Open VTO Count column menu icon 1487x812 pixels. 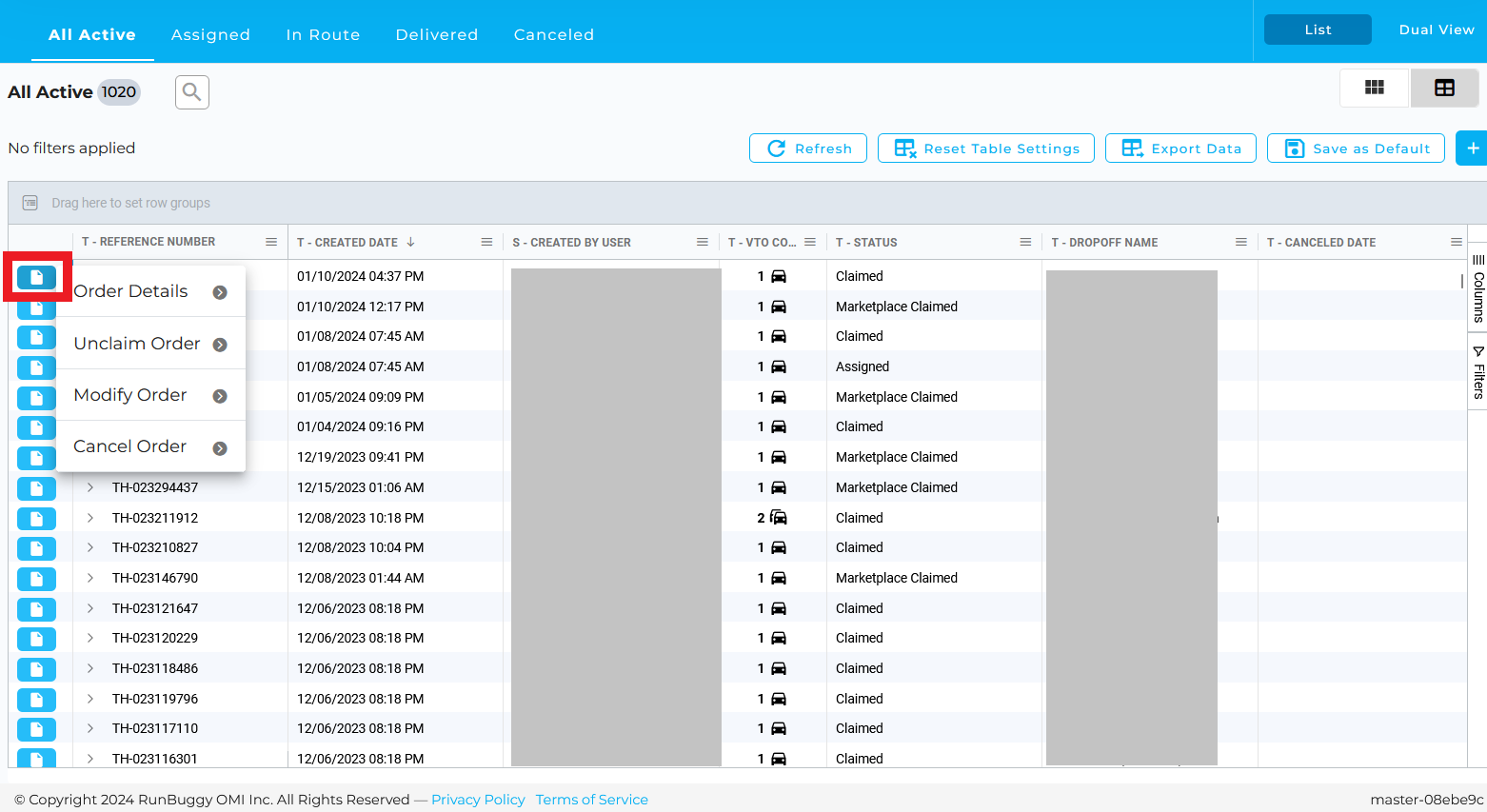pyautogui.click(x=810, y=242)
